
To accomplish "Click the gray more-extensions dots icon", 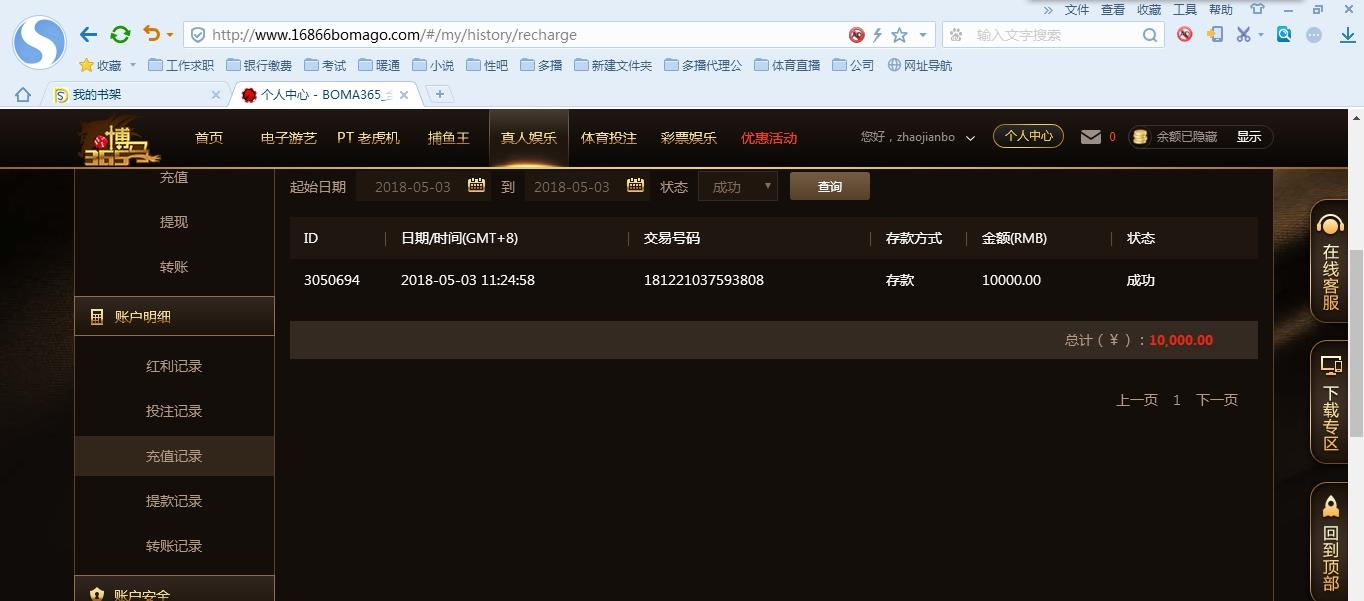I will [1315, 34].
